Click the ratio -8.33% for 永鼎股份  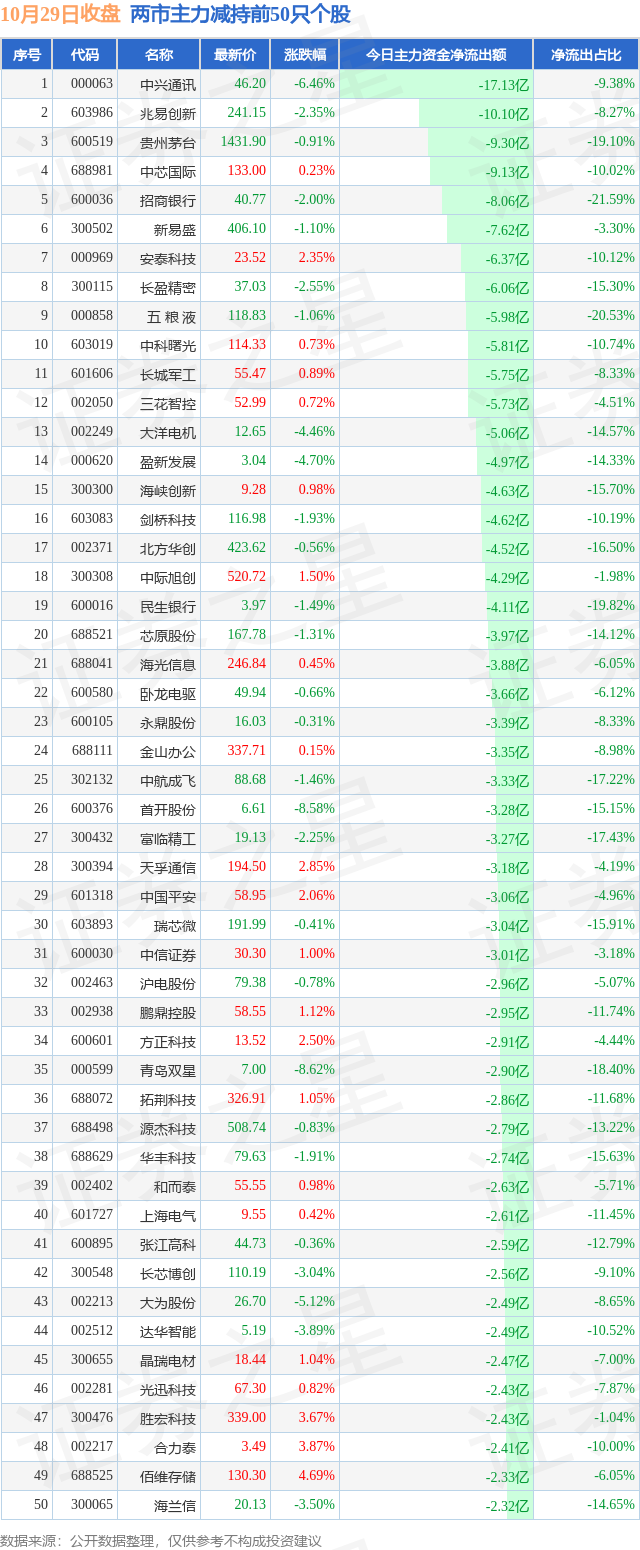614,722
